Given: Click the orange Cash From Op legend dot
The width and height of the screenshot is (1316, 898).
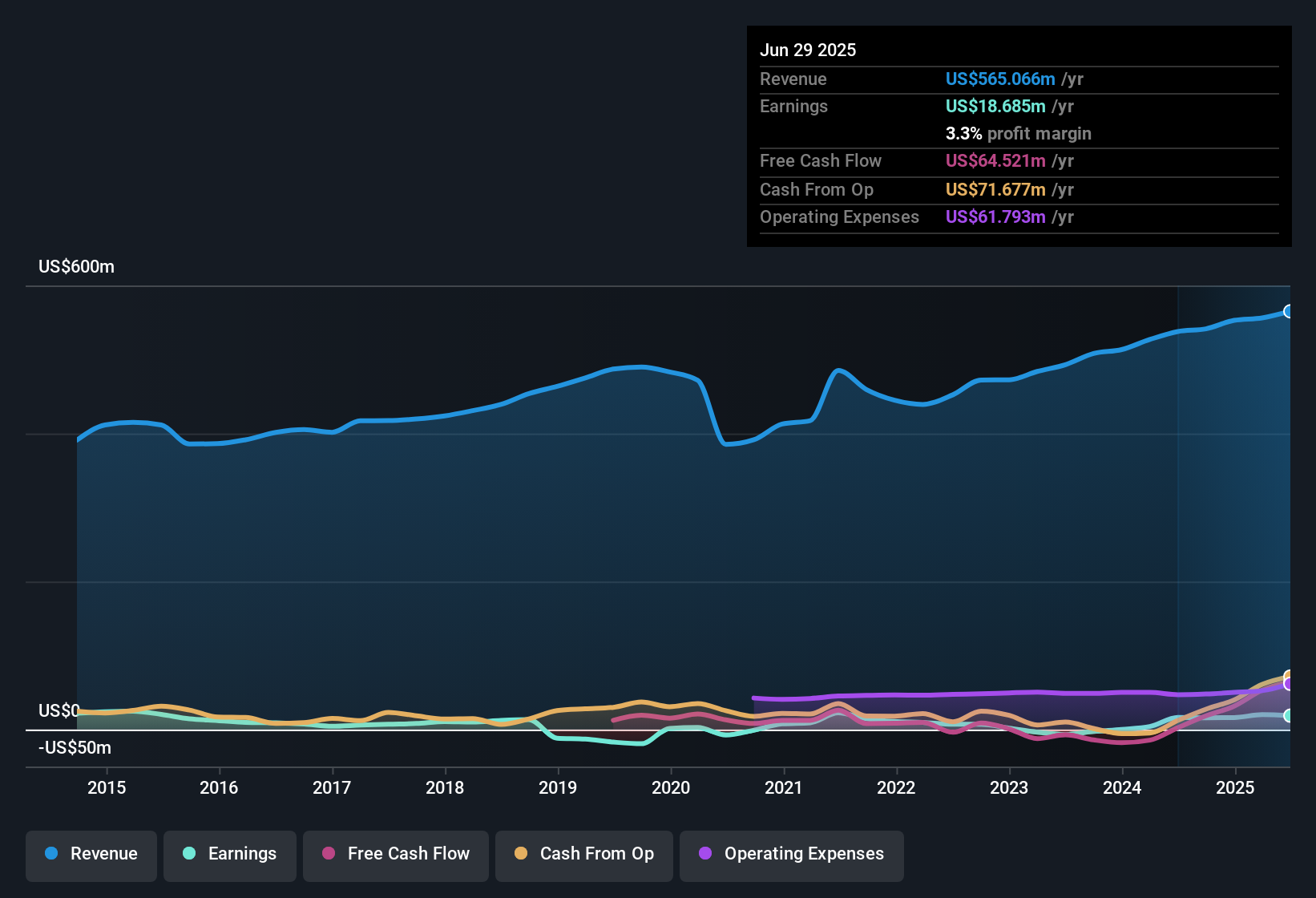Looking at the screenshot, I should click(520, 854).
